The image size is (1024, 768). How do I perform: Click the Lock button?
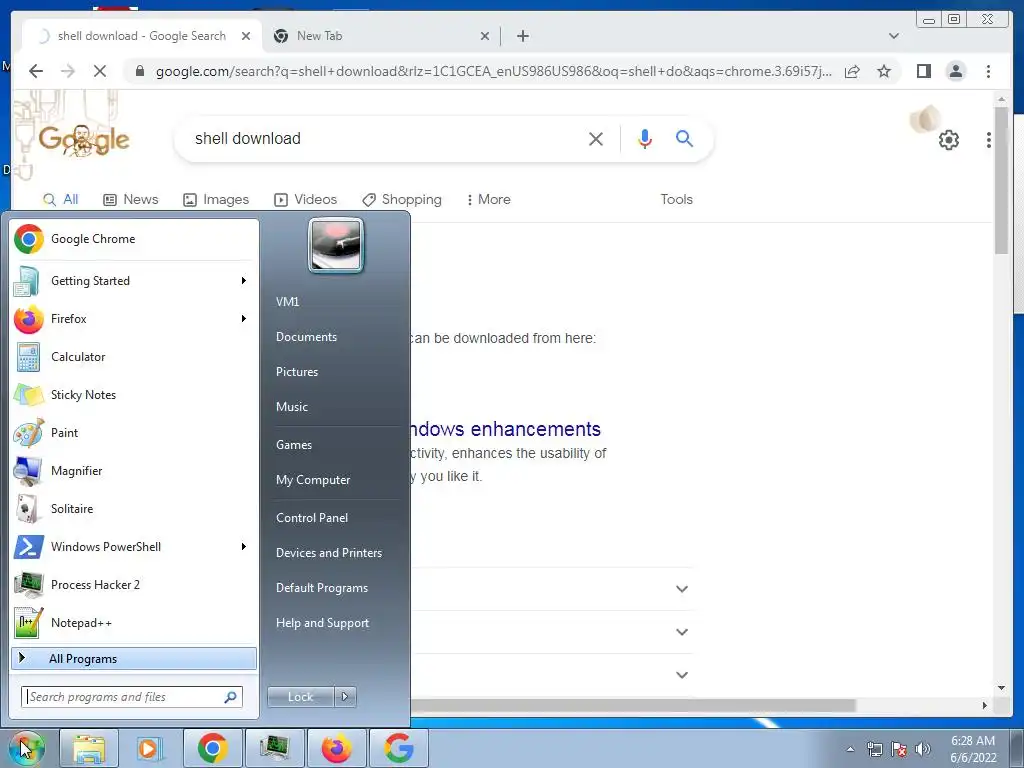[300, 697]
